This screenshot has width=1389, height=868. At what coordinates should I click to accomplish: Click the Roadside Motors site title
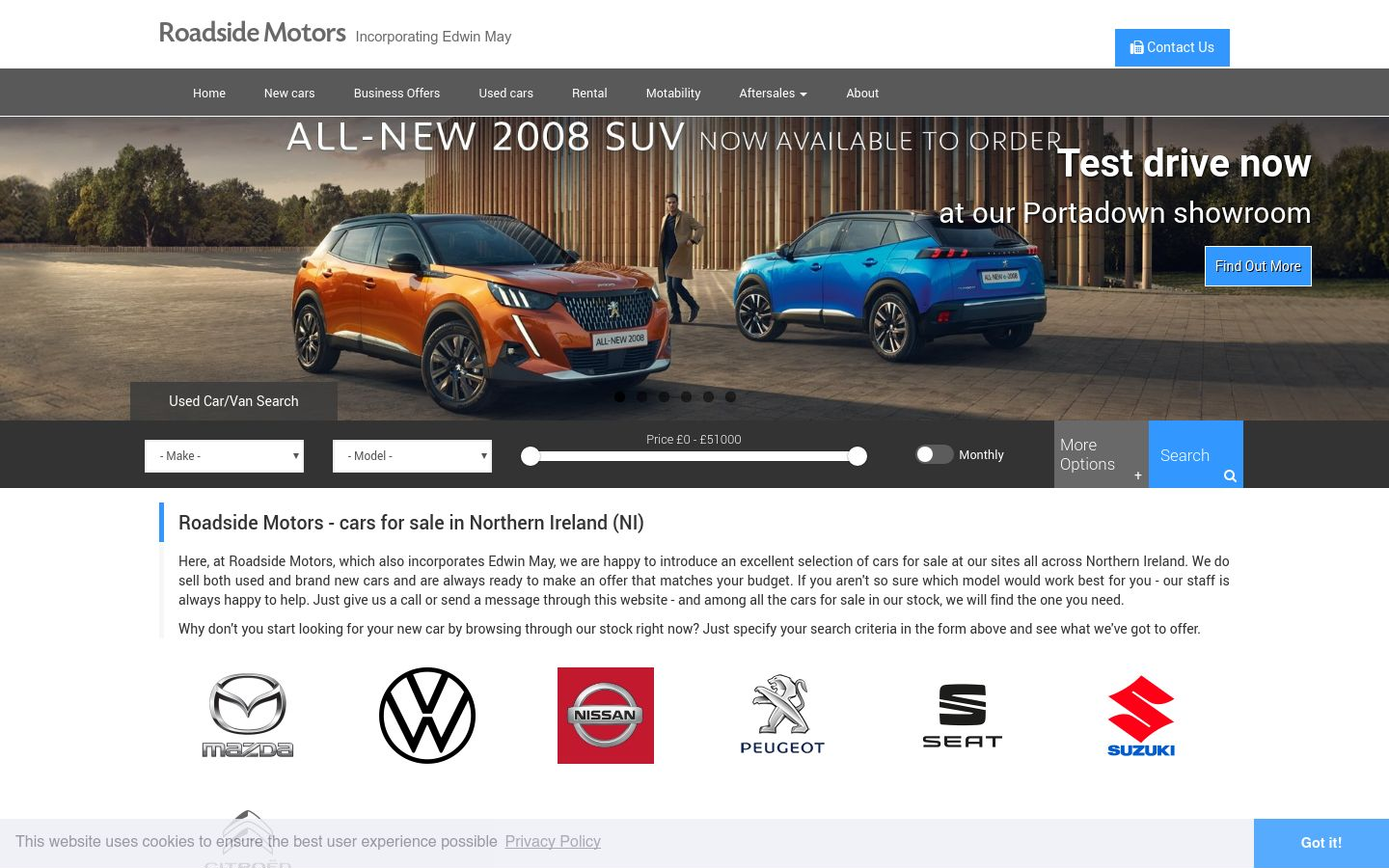(252, 33)
